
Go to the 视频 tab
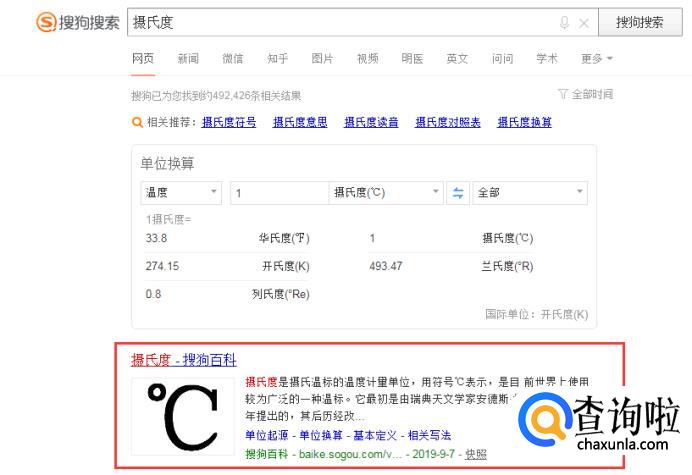click(368, 58)
